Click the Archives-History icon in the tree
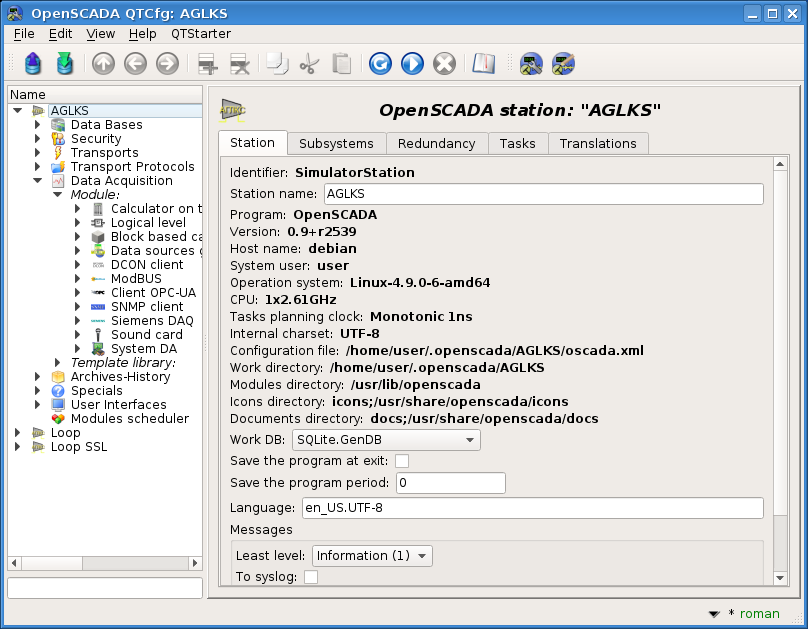808x629 pixels. tap(58, 377)
